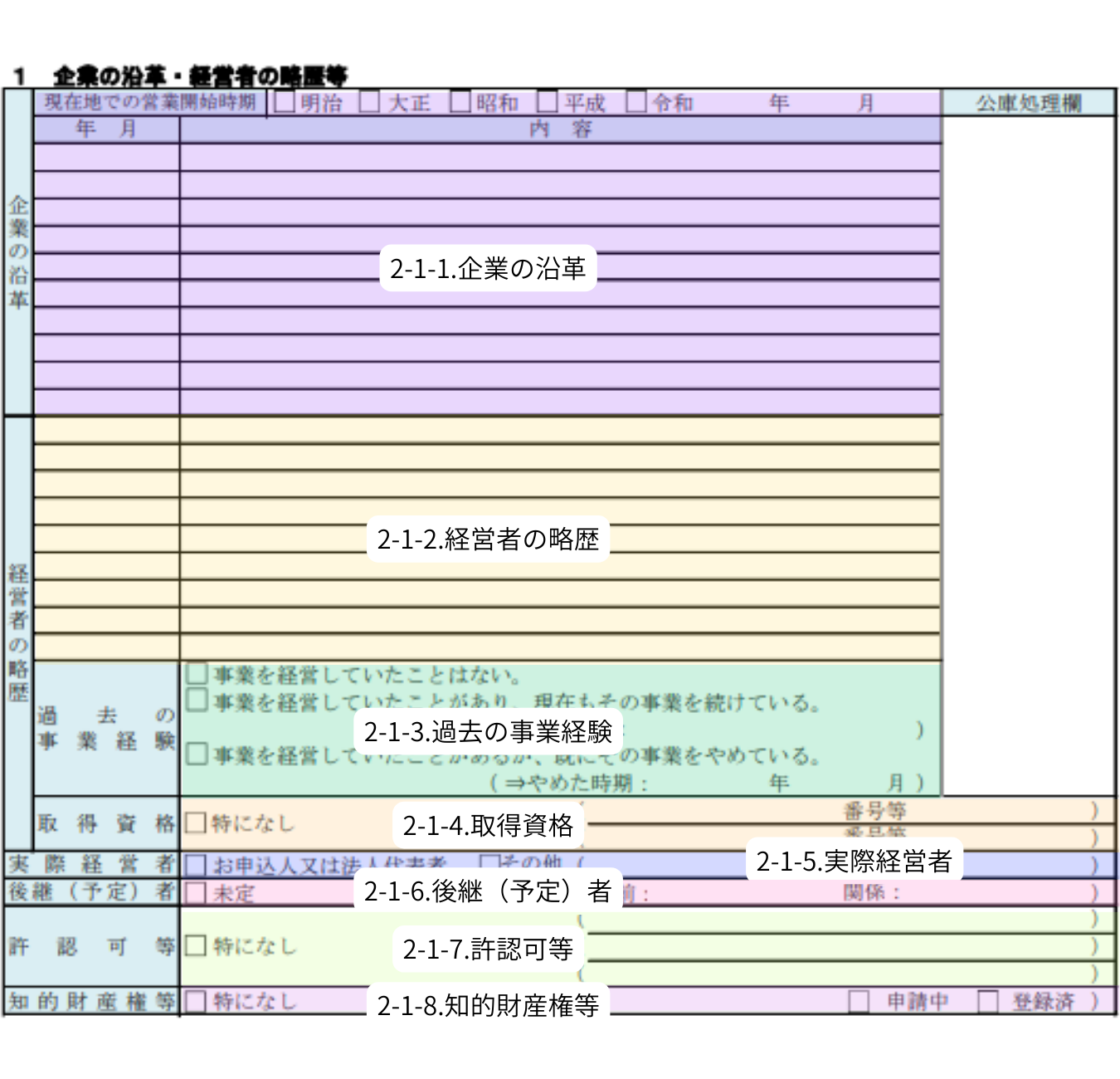
Task: Check the 未定 box for 後継(予定)者
Action: (196, 893)
